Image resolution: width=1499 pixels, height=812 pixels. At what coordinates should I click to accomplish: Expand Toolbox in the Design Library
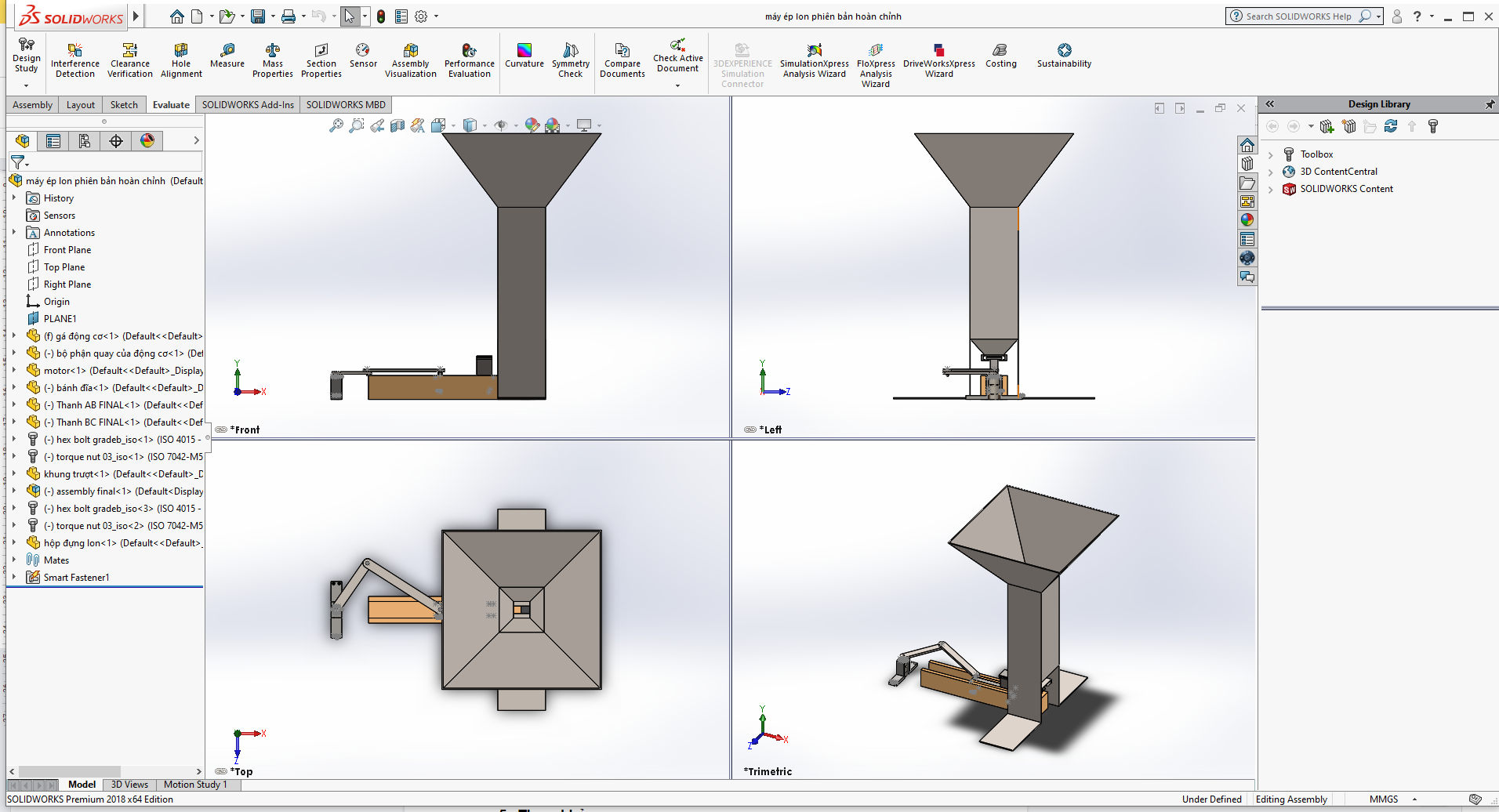pos(1272,154)
